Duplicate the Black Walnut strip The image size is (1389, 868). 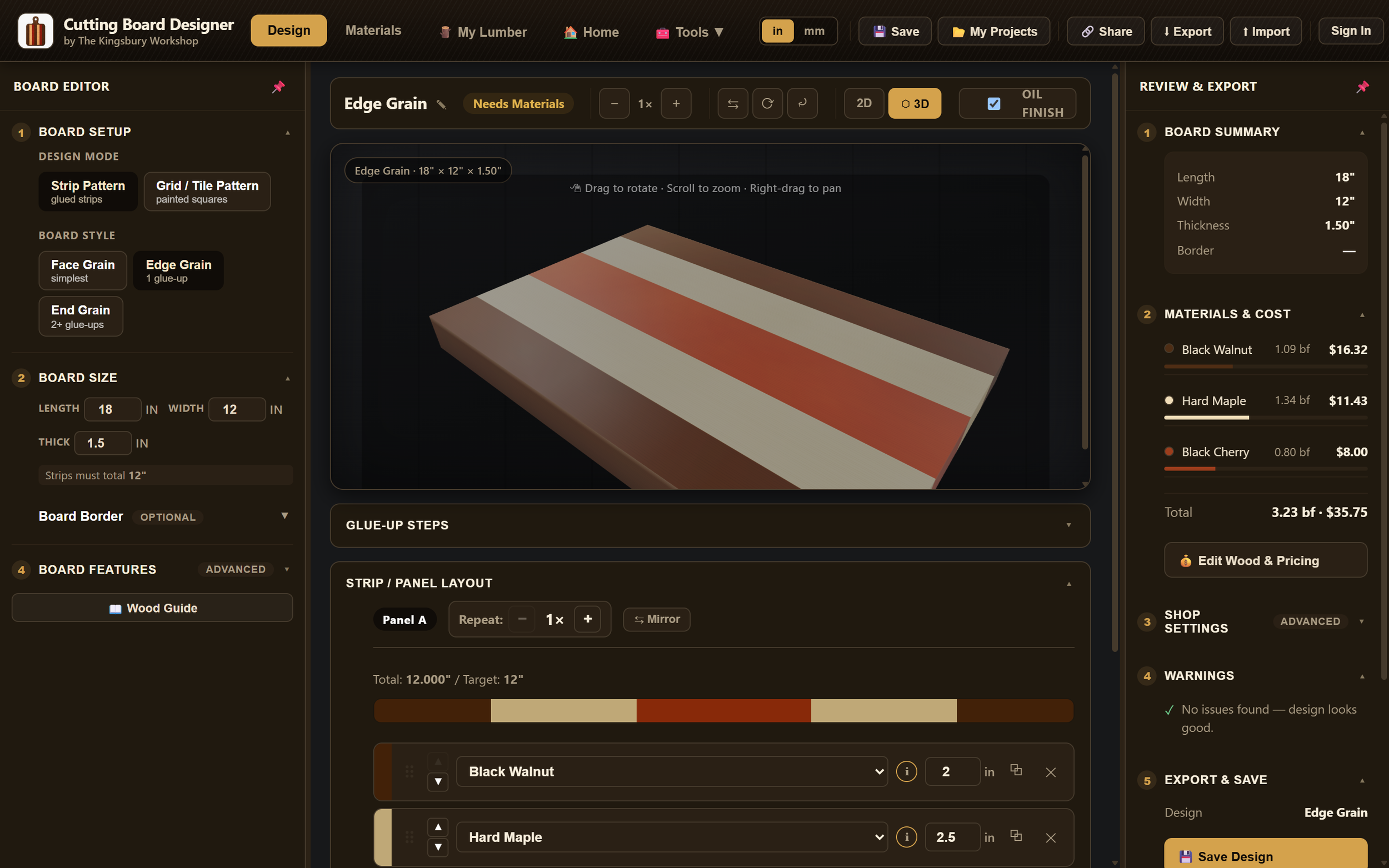tap(1016, 770)
